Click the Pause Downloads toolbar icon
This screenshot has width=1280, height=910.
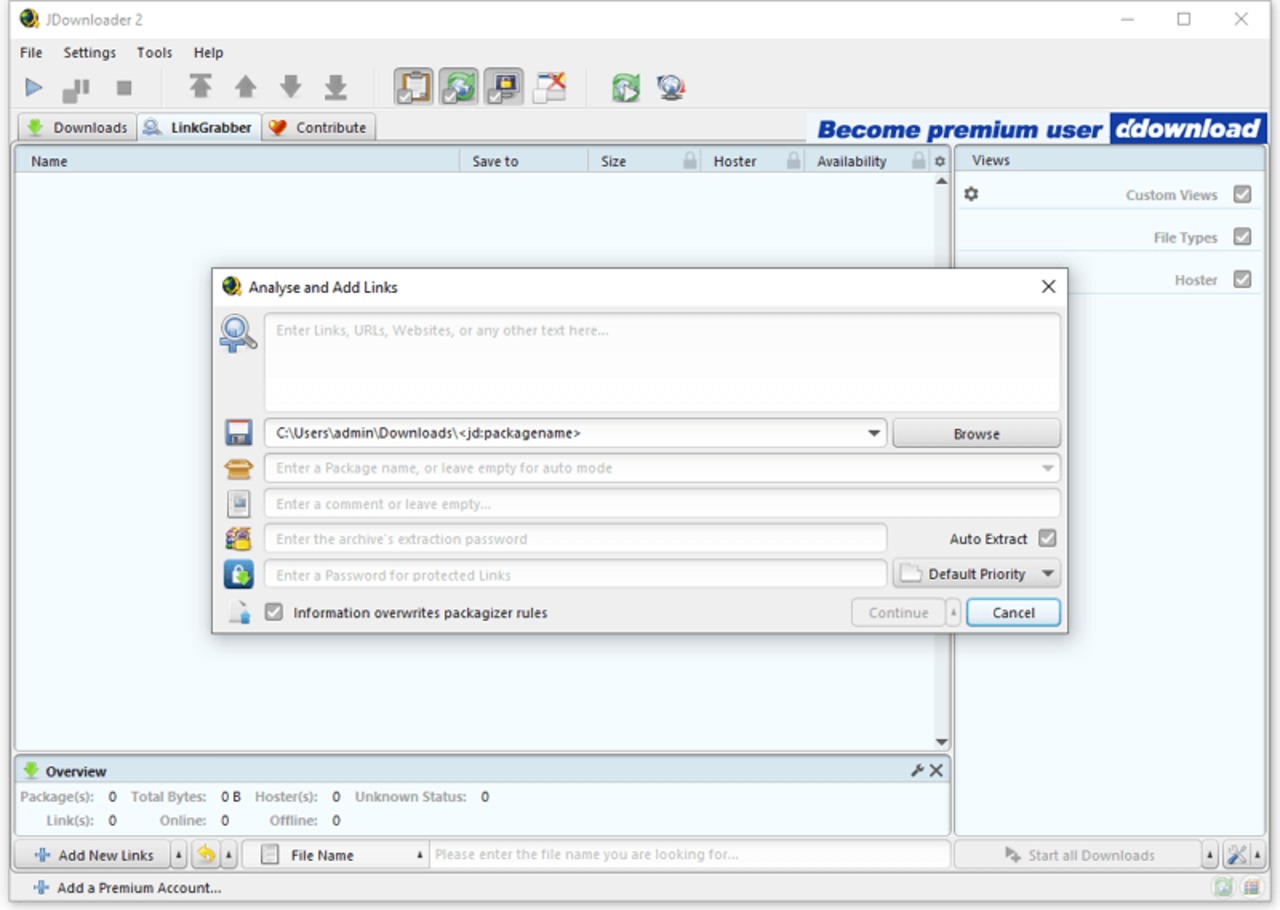point(76,88)
